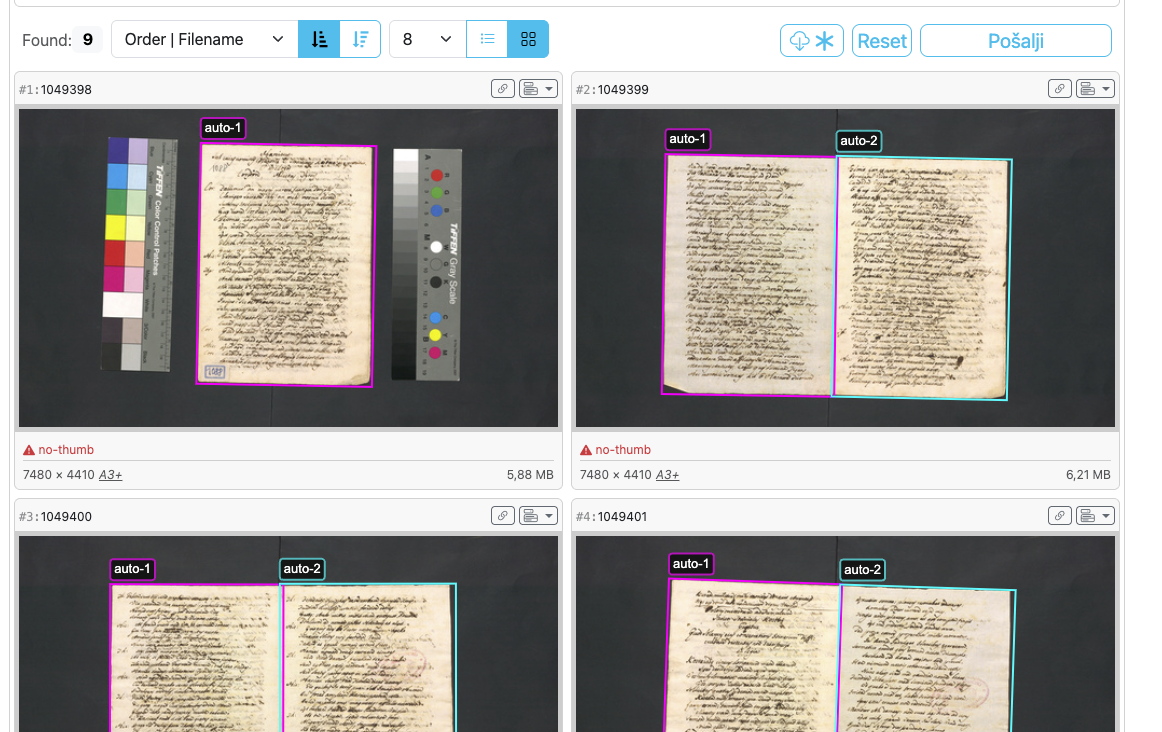Copy link for image 1049399
The image size is (1162, 732).
1060,89
